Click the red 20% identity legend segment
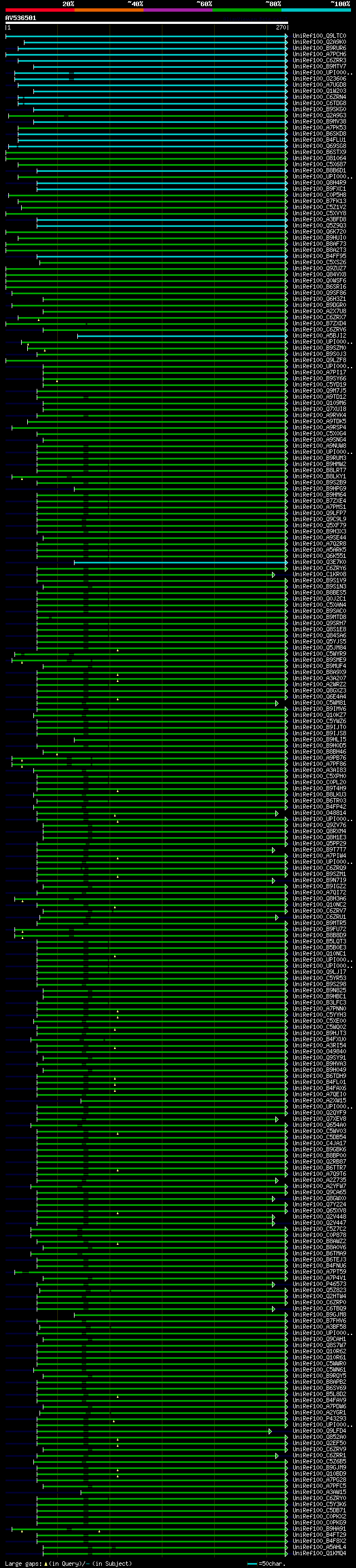This screenshot has height=1568, width=356. click(39, 11)
